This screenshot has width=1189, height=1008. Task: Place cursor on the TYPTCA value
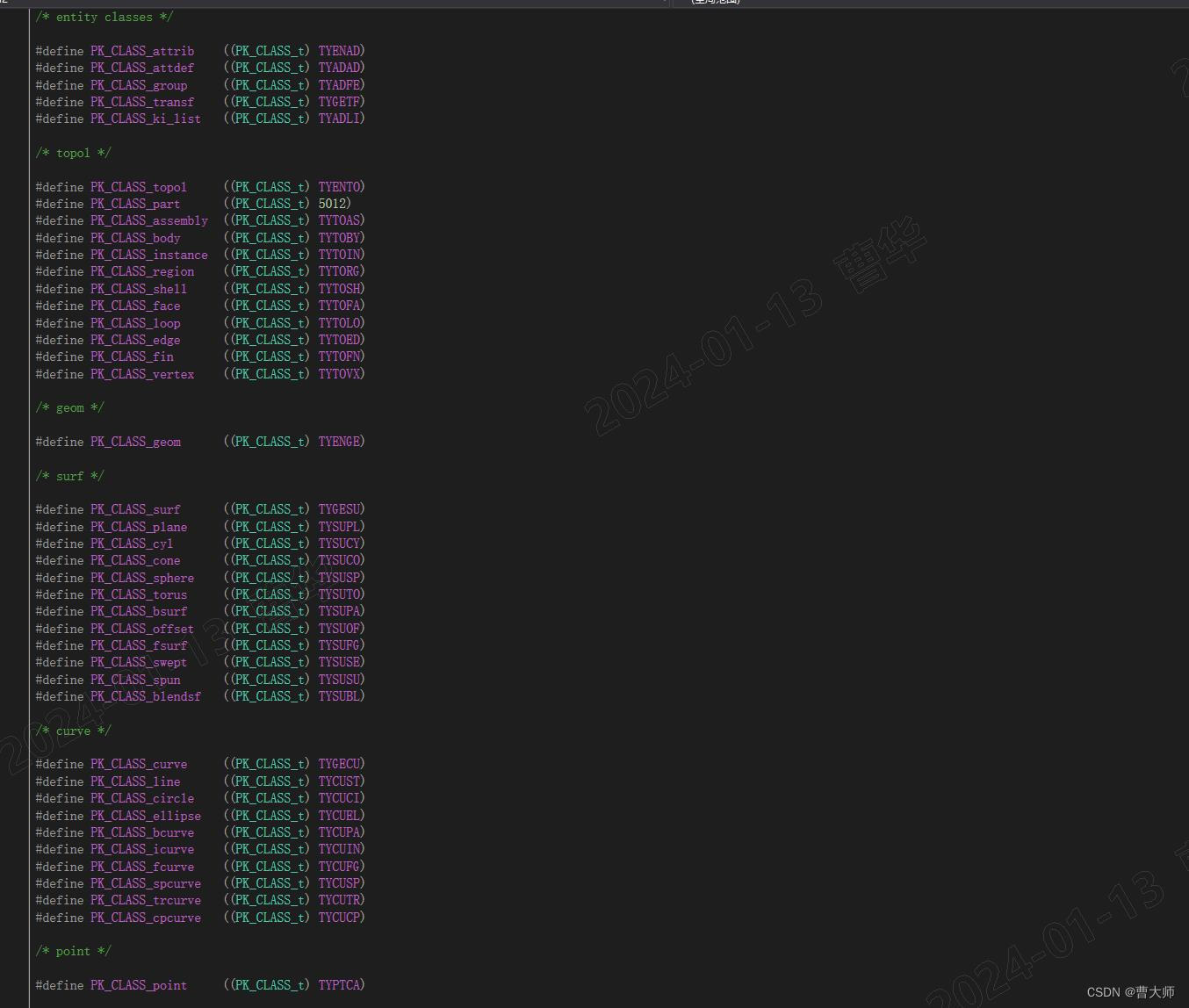click(x=339, y=985)
